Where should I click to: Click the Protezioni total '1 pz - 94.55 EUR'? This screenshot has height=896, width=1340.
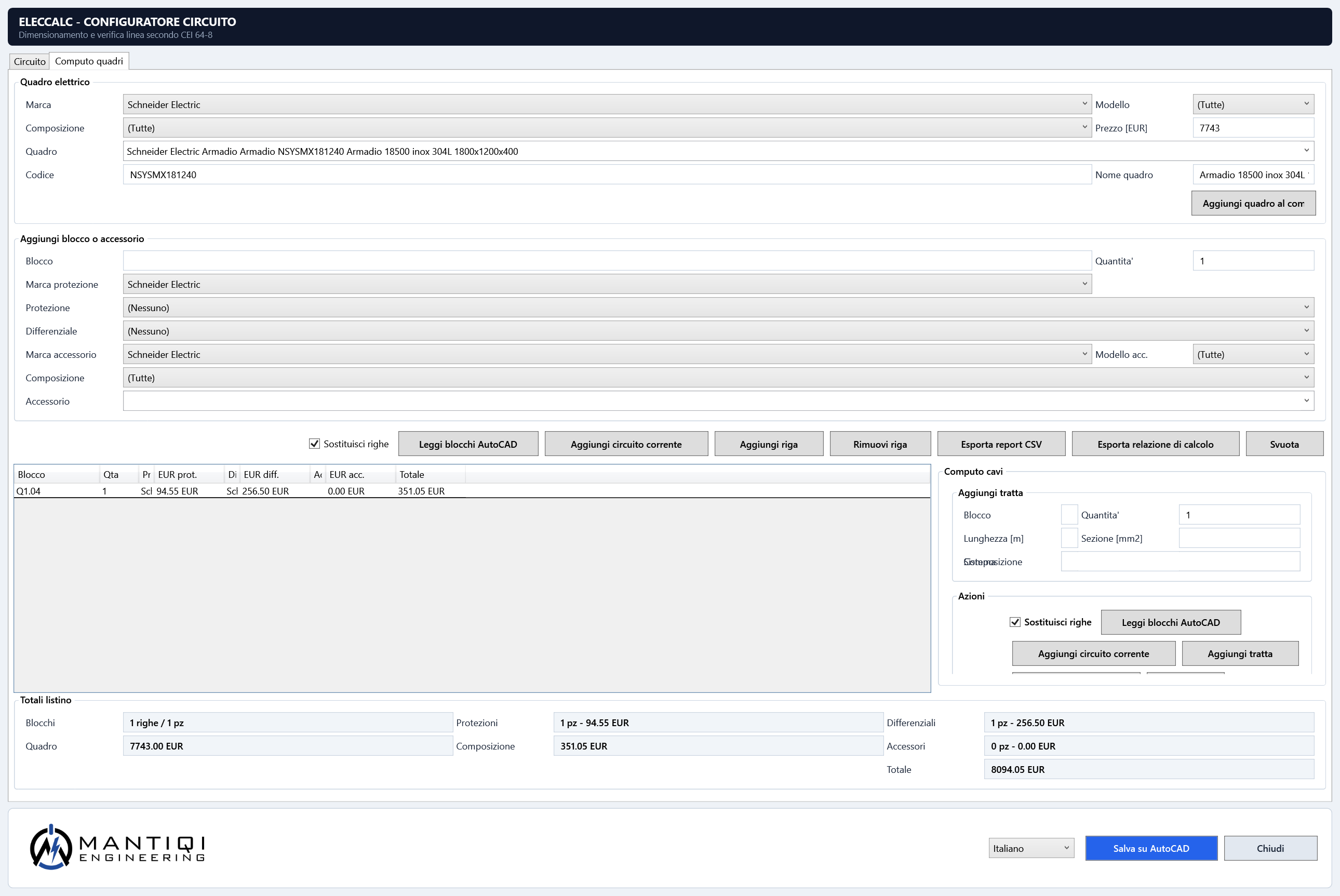tap(718, 723)
